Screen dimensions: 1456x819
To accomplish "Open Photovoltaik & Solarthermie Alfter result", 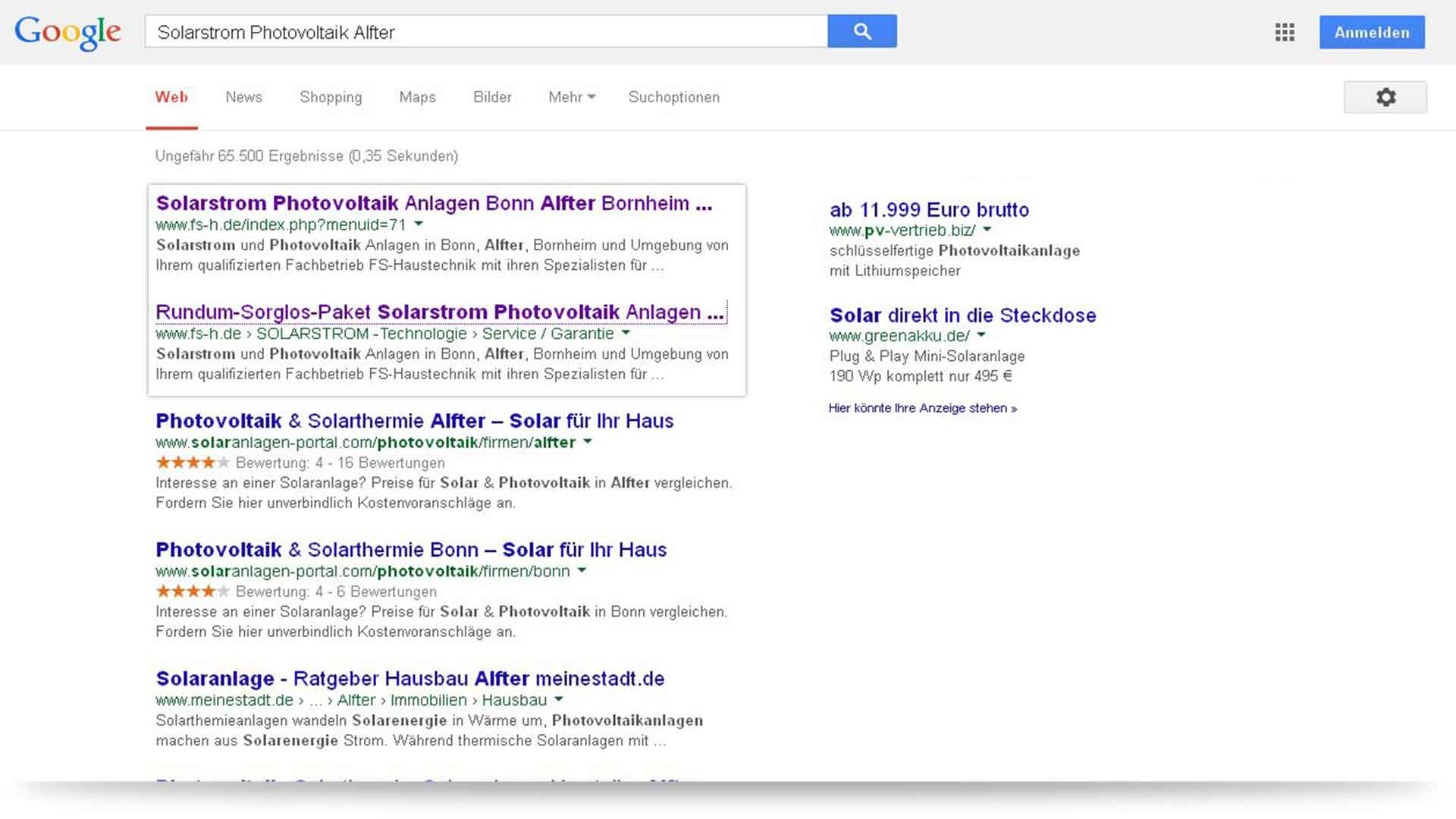I will 414,421.
